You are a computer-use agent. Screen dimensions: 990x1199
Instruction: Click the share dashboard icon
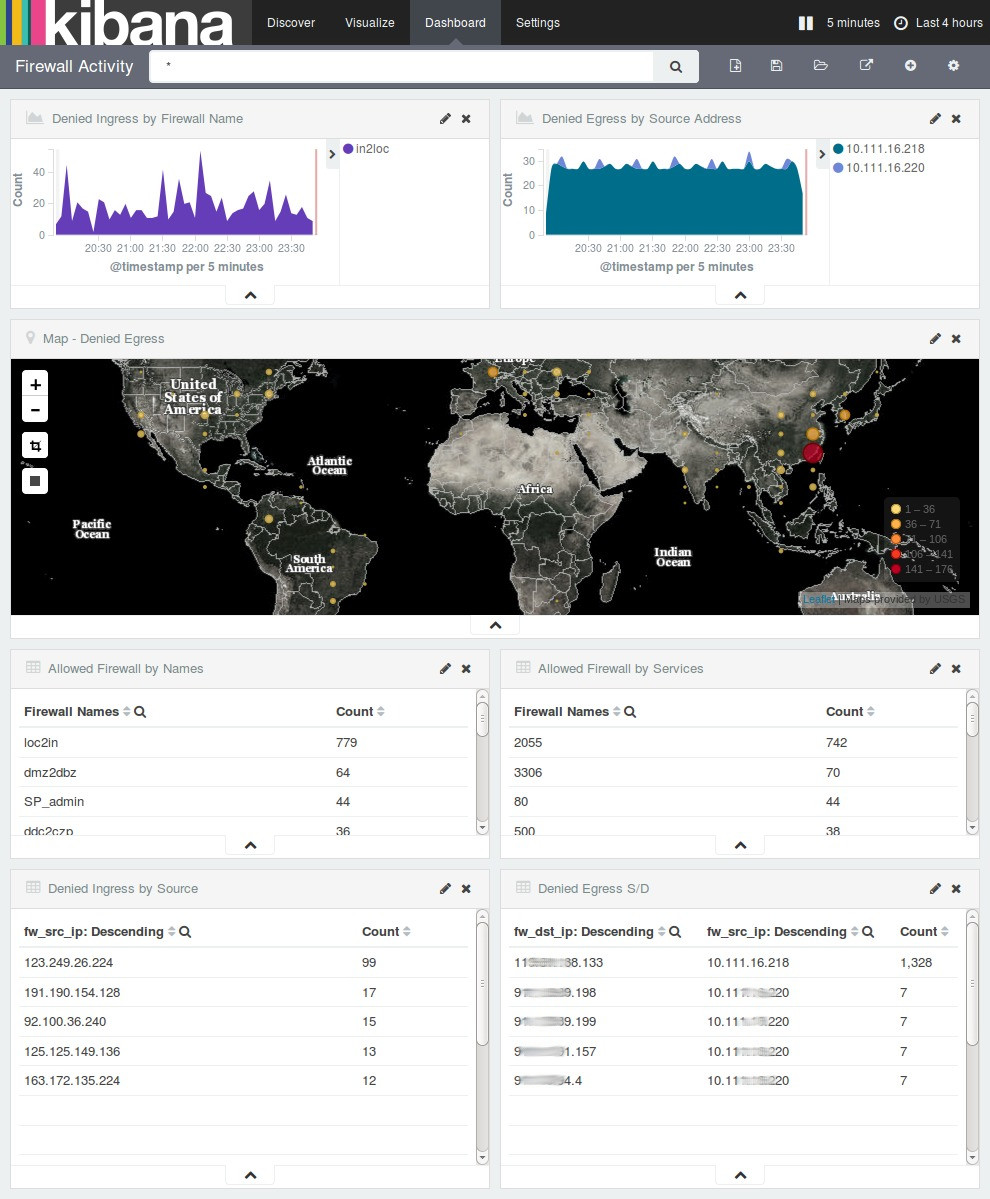(x=866, y=66)
